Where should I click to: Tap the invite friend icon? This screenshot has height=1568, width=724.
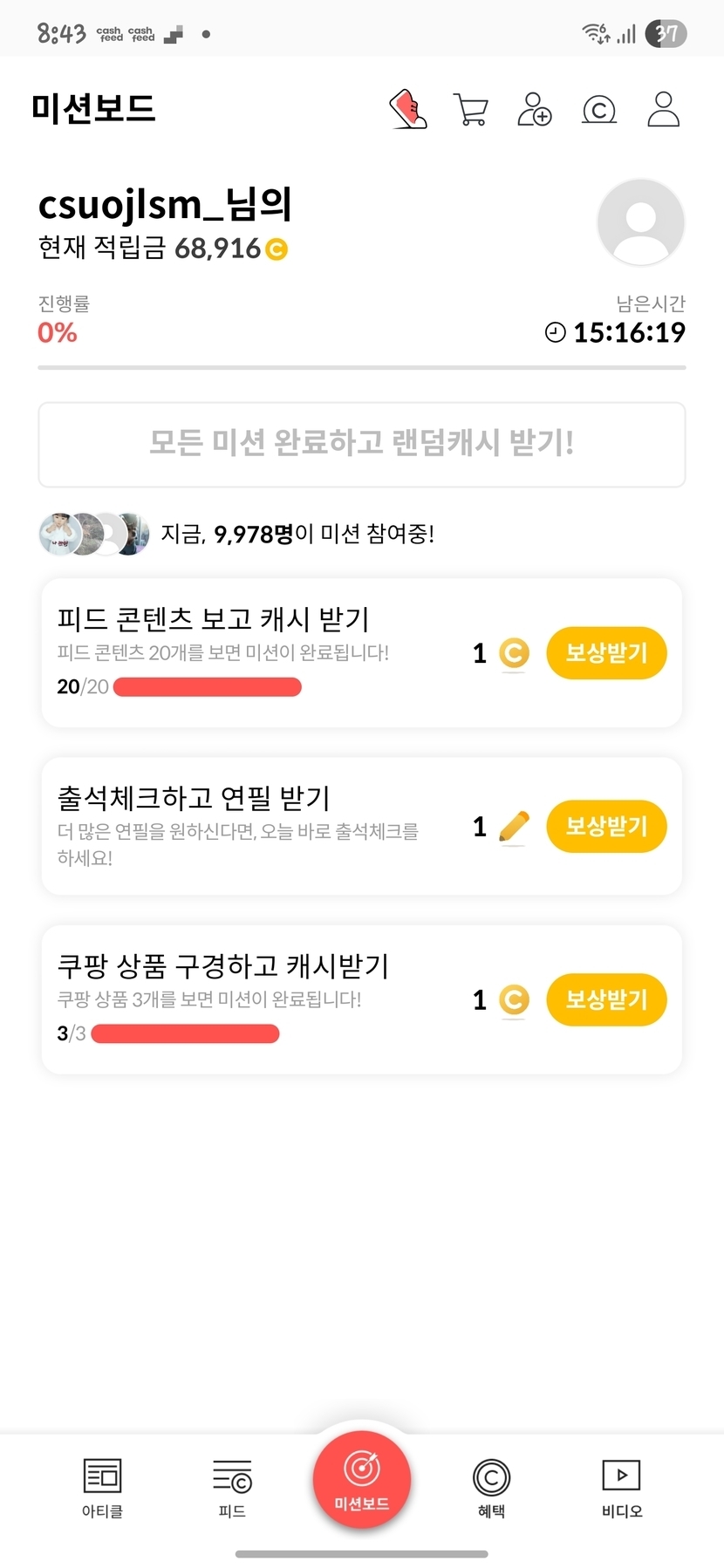(x=535, y=110)
